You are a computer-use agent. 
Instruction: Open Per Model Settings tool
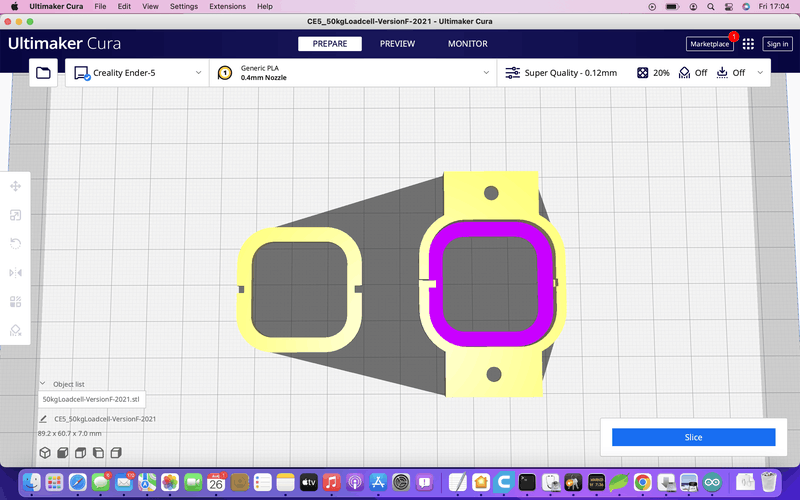16,301
